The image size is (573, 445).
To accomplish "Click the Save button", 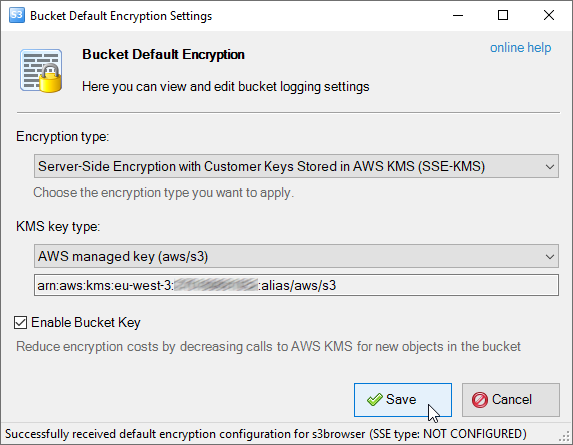I will 403,400.
